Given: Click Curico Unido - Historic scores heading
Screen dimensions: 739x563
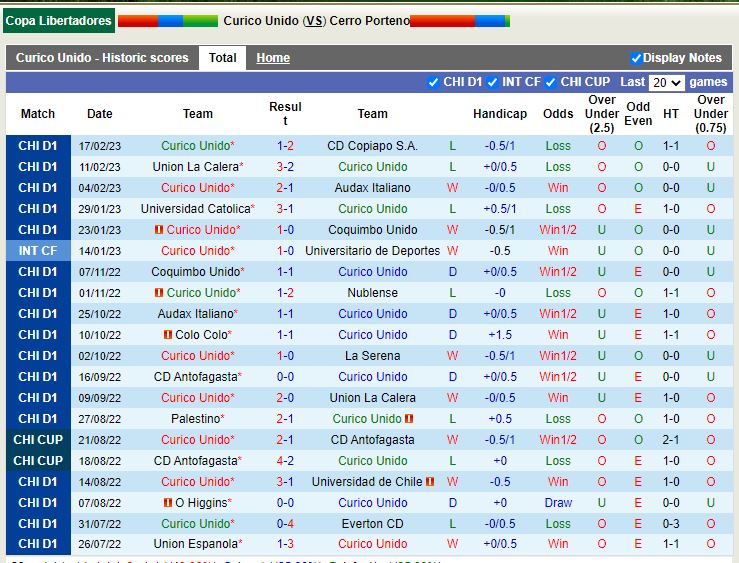Looking at the screenshot, I should [102, 58].
